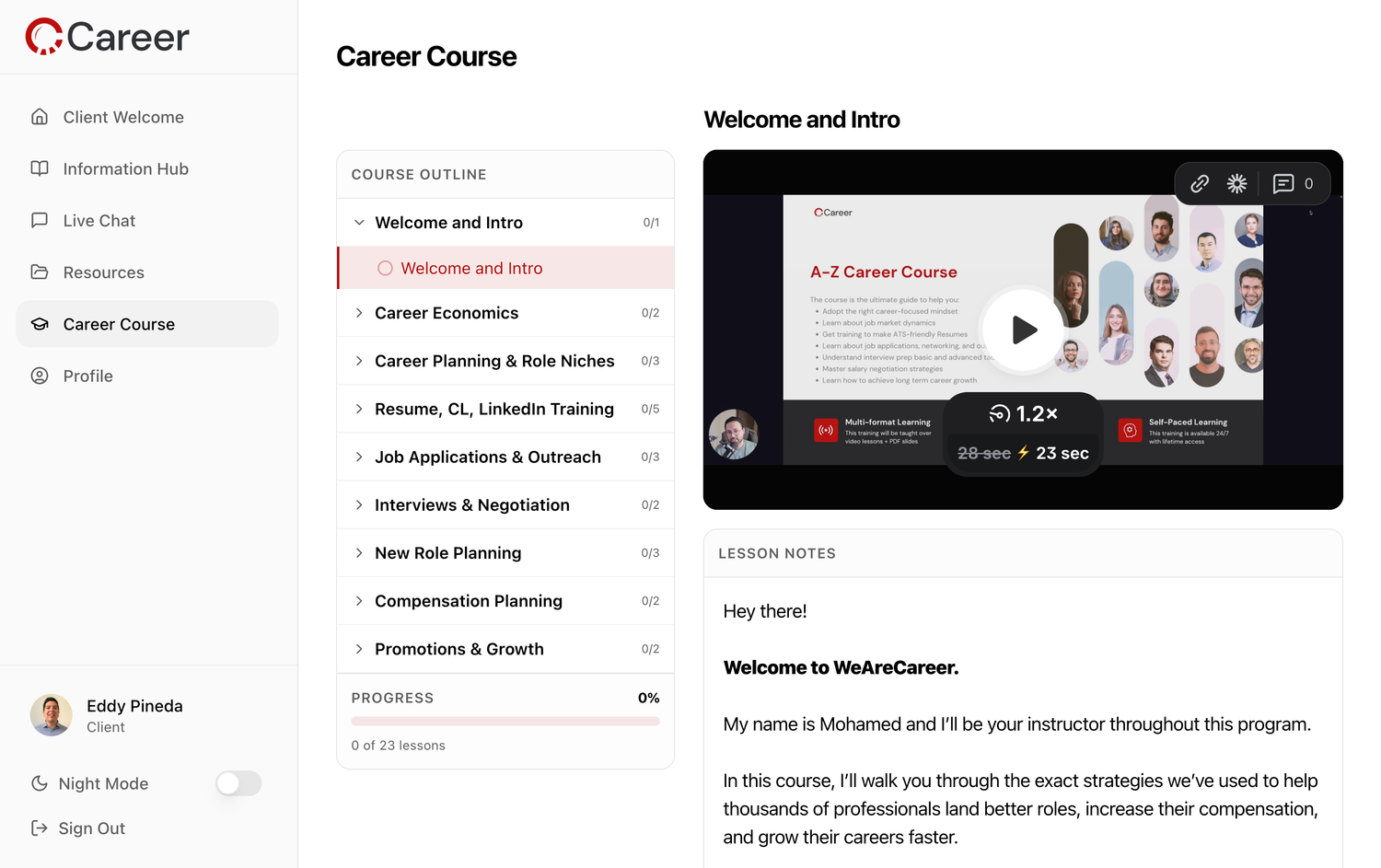Click the Profile user icon
Screen dimensions: 1381x868
click(40, 376)
